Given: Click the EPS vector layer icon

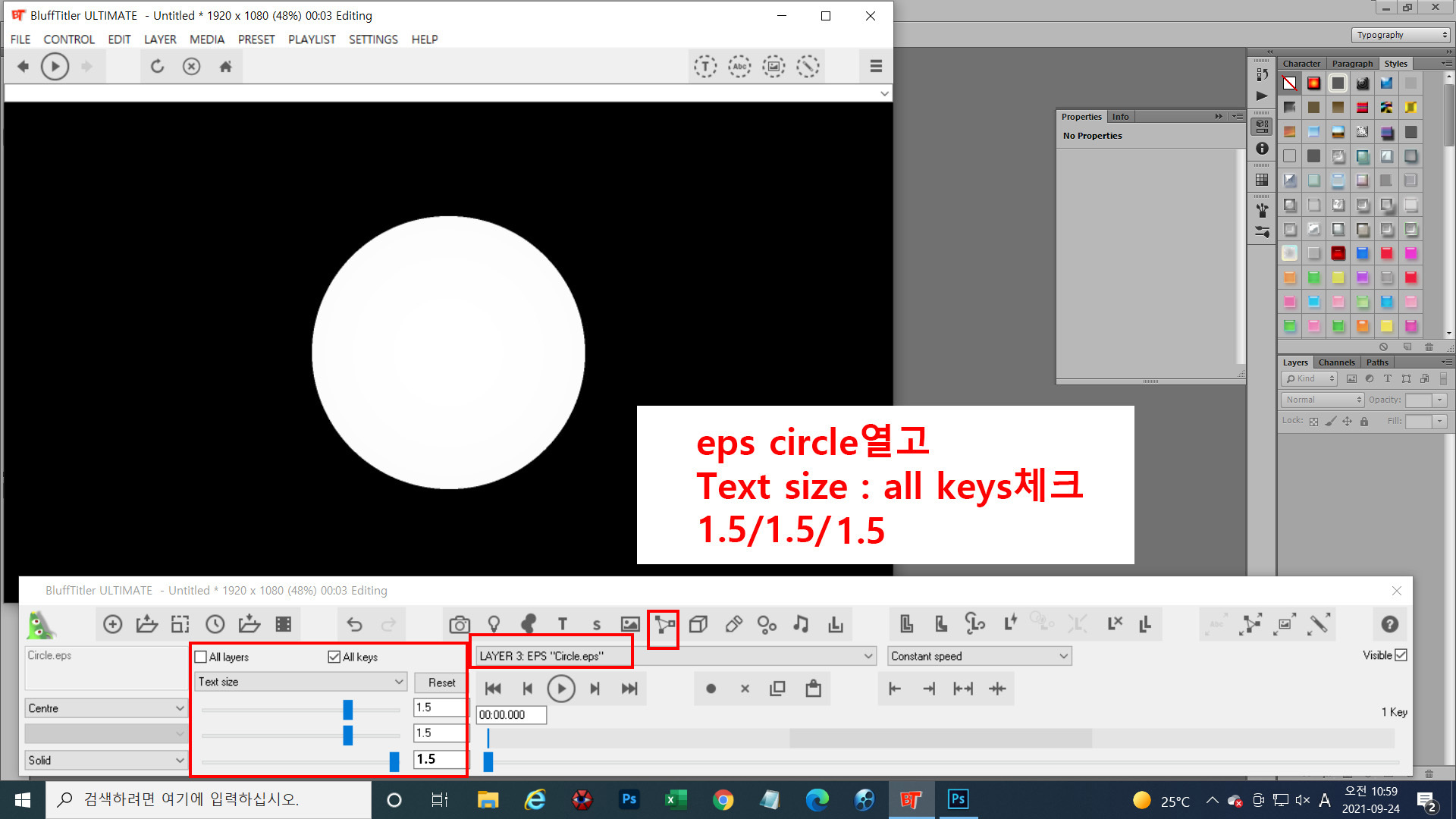Looking at the screenshot, I should click(664, 625).
